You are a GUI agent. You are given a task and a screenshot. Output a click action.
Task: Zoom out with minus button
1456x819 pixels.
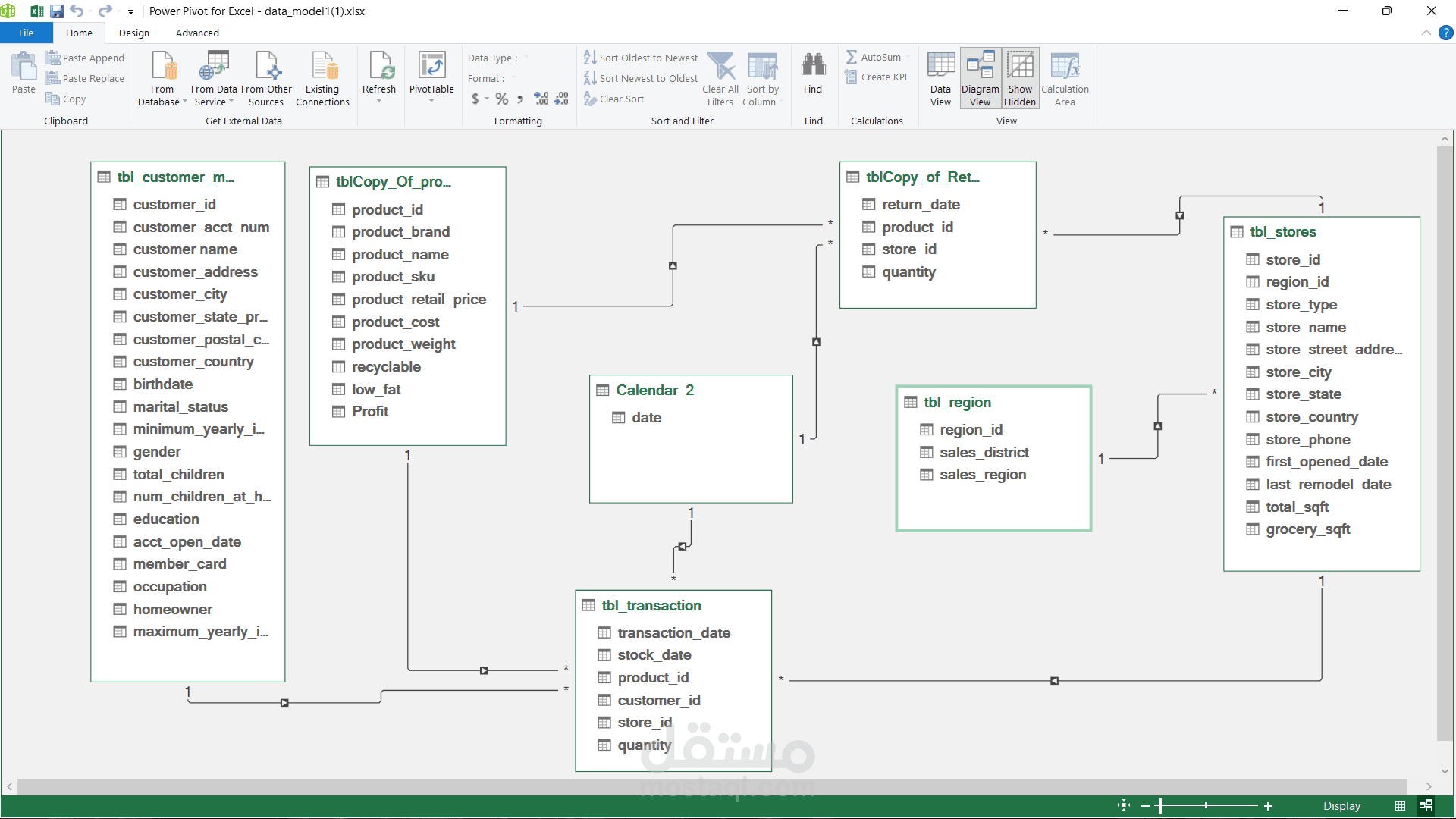coord(1144,806)
